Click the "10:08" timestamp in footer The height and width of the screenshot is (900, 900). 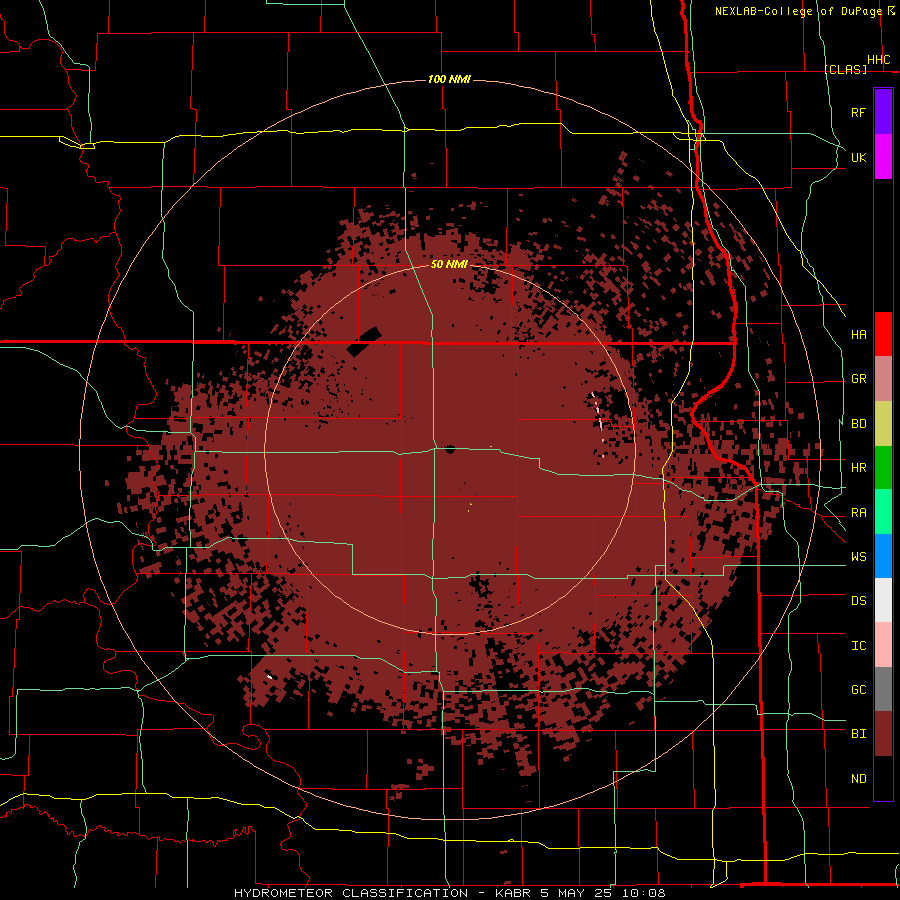(643, 893)
